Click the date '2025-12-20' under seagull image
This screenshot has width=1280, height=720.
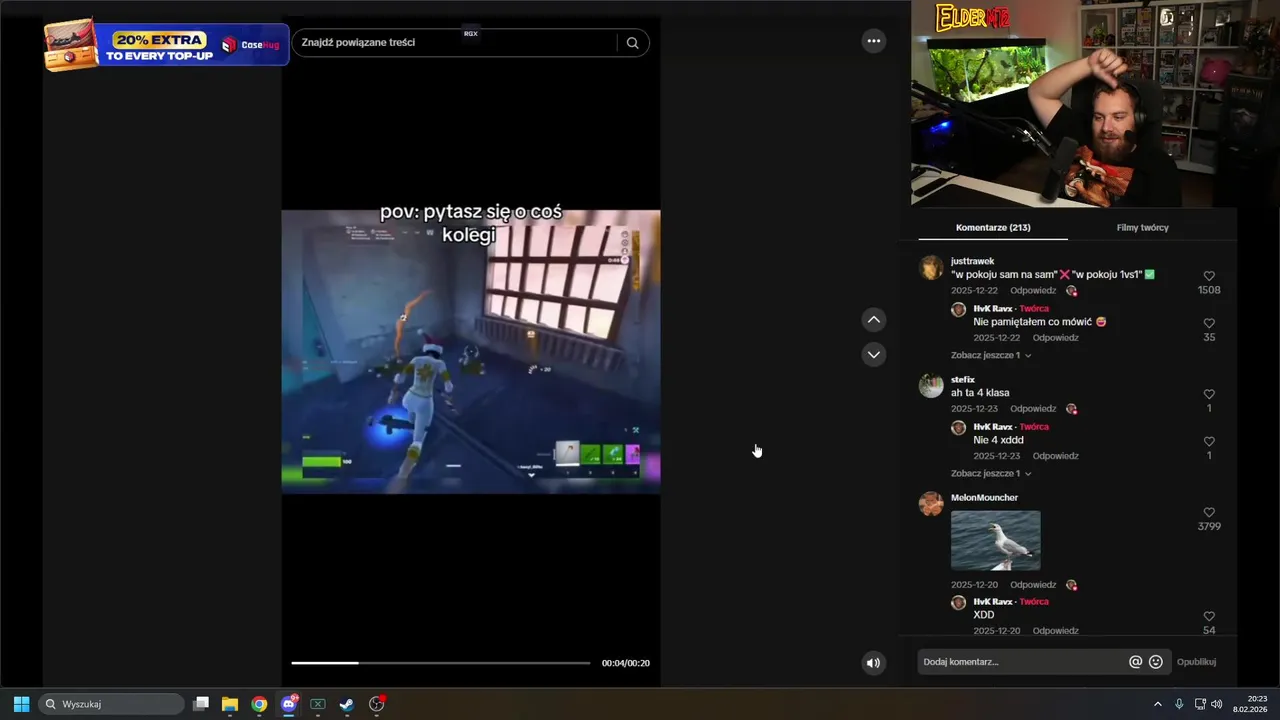974,585
